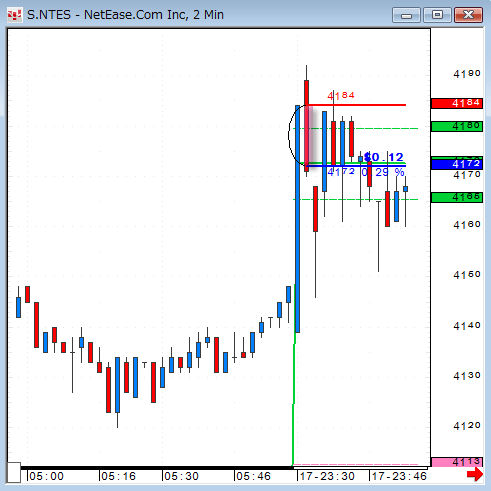Click the green 4180 price label
The image size is (491, 491).
click(457, 126)
